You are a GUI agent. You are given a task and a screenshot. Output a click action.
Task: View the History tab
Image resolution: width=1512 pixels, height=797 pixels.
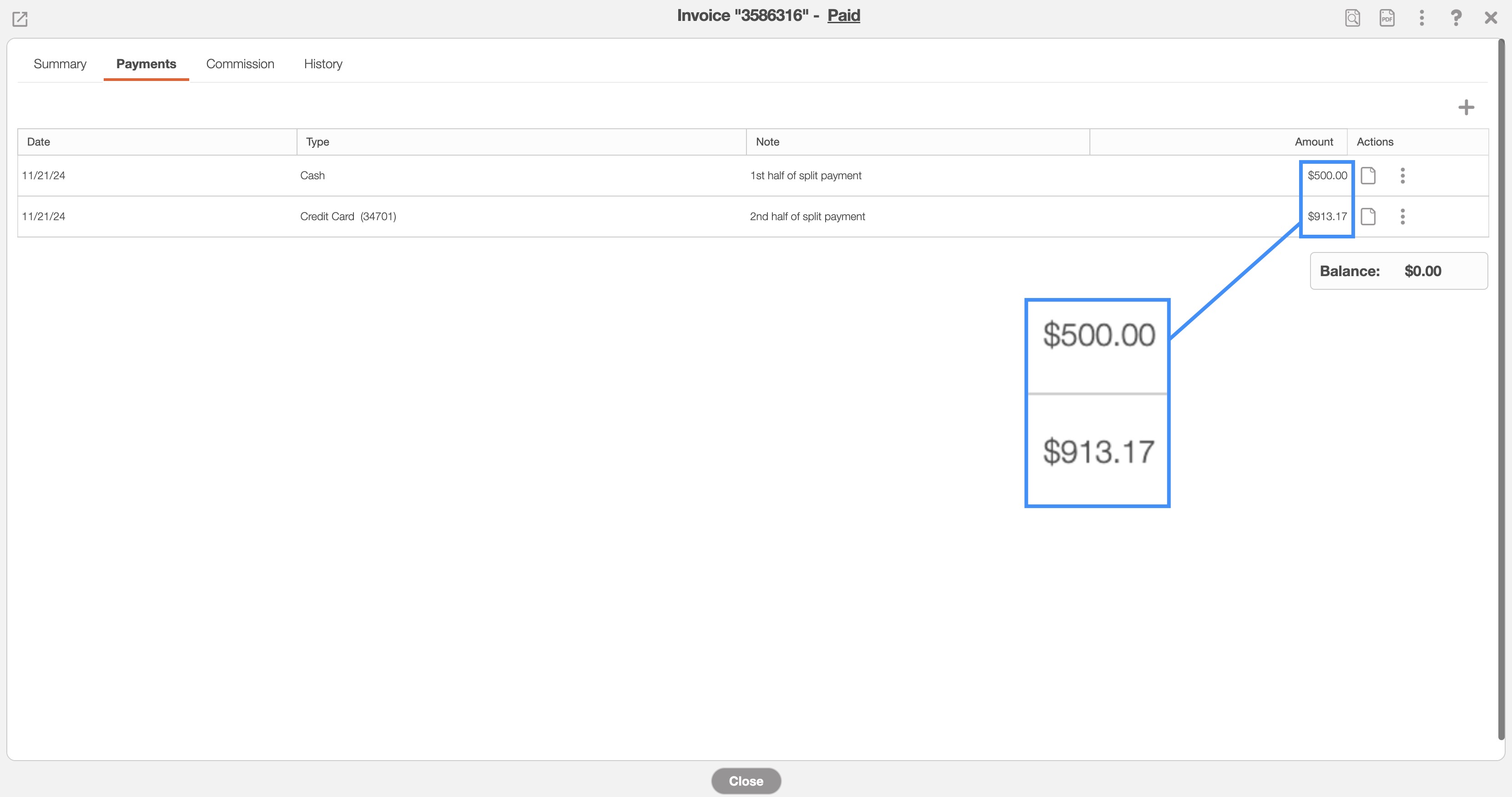pos(323,64)
